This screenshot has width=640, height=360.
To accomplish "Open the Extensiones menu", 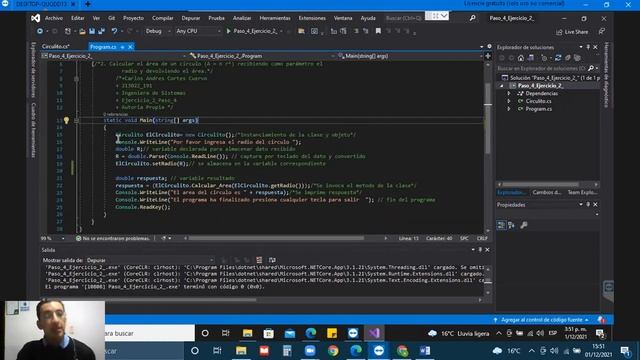I will pos(312,18).
